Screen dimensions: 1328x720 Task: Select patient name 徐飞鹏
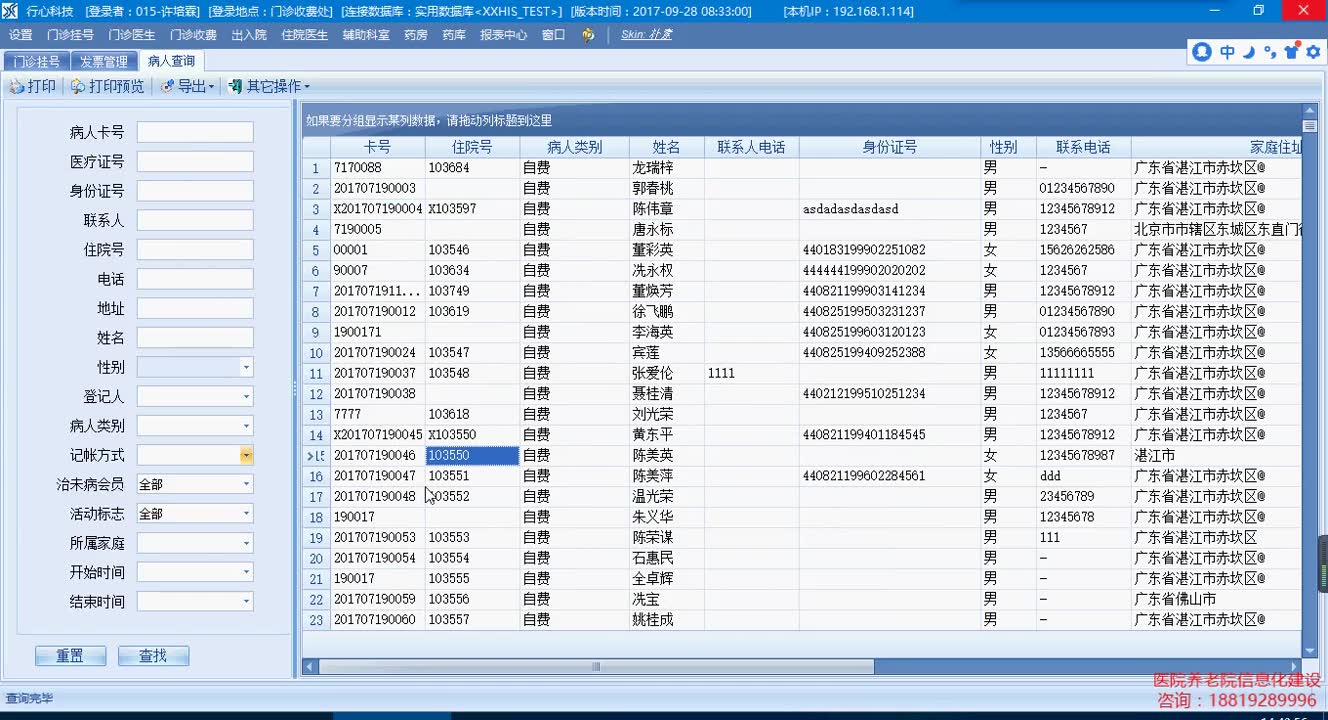click(x=653, y=311)
